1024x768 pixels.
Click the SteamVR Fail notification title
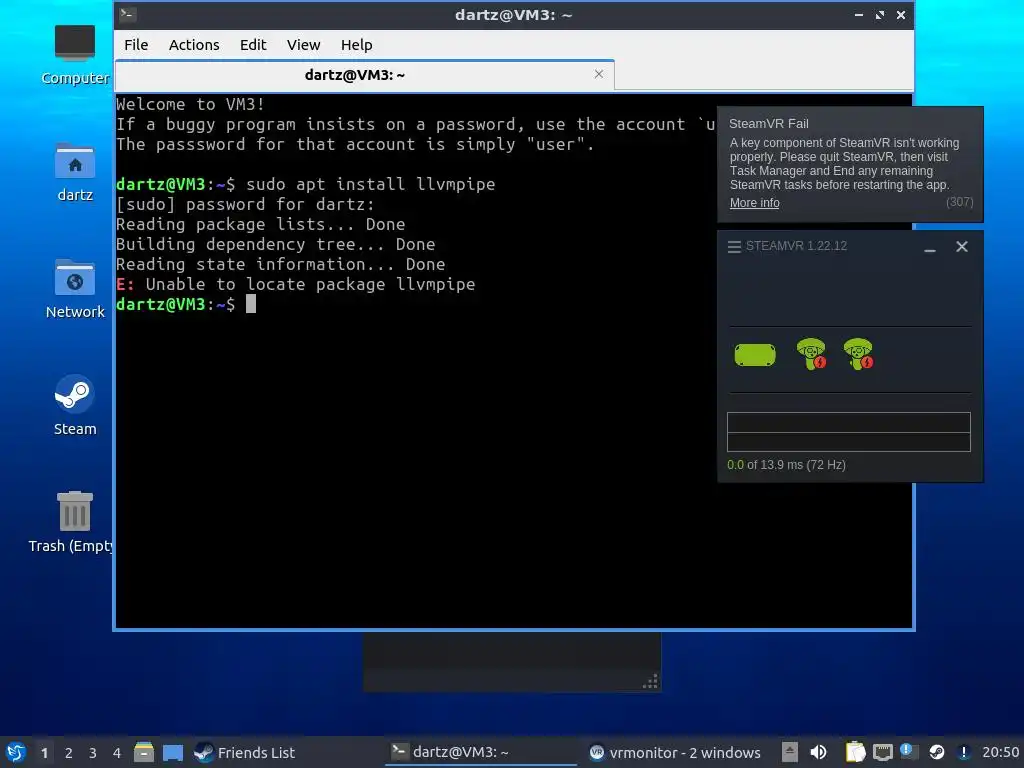click(769, 123)
